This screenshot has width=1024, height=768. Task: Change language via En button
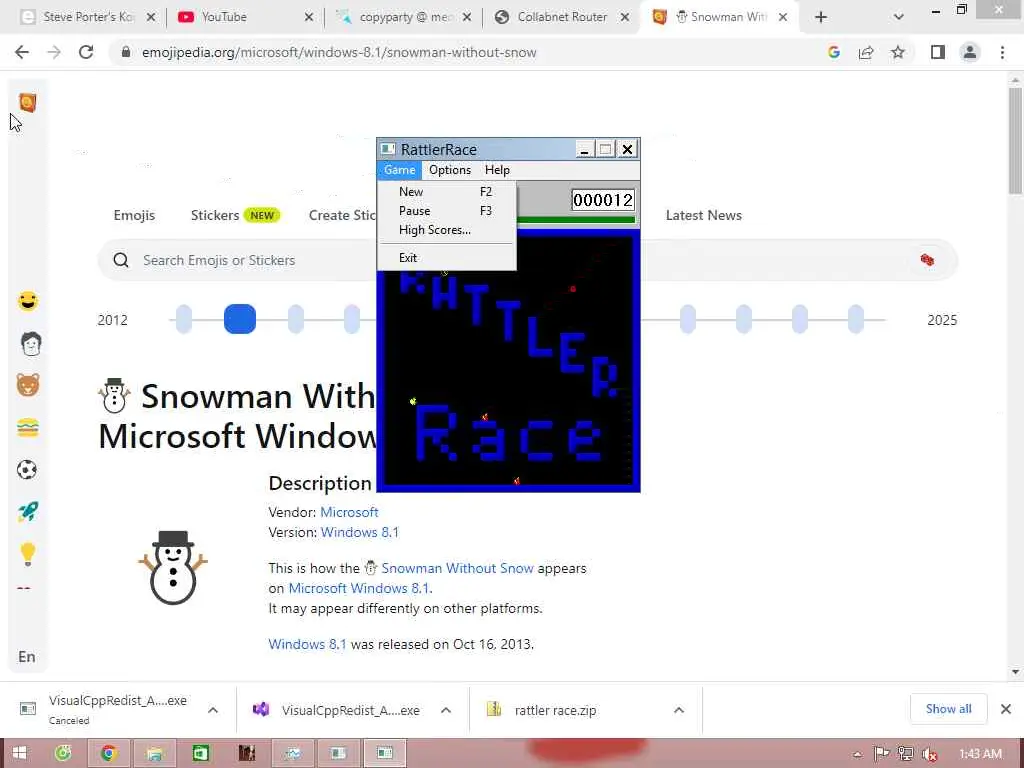tap(27, 657)
